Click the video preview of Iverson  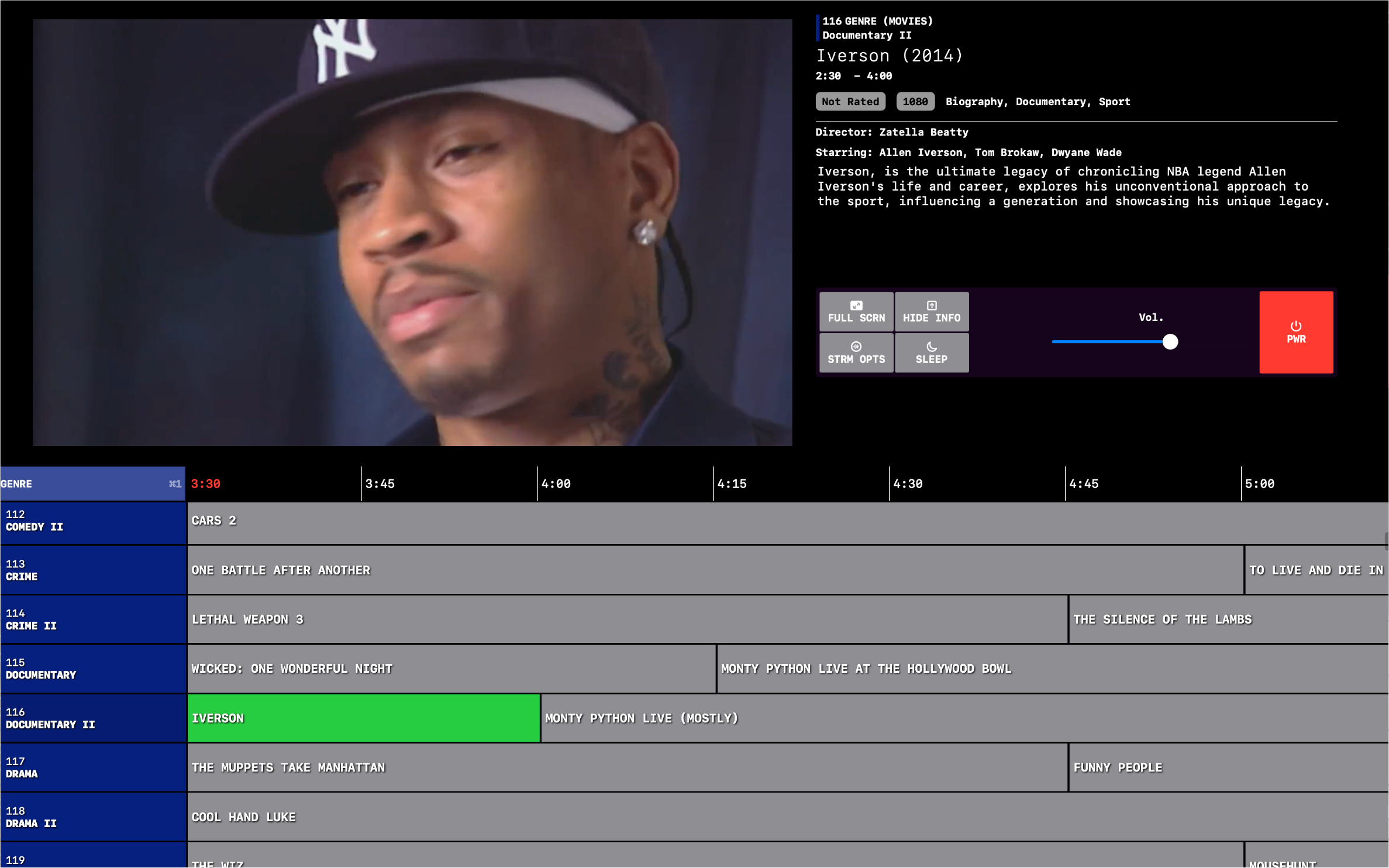[x=412, y=233]
